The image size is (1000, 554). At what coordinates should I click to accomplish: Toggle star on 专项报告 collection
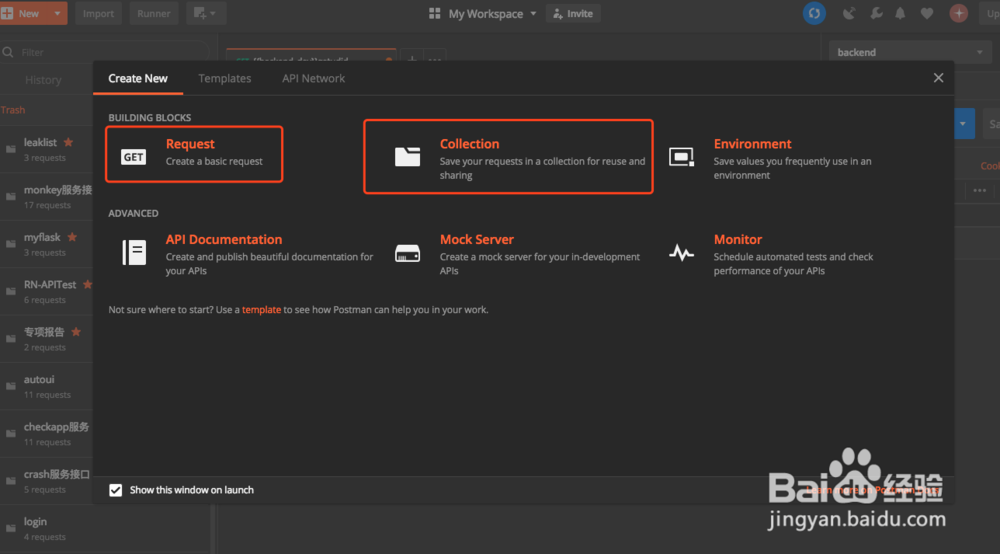[x=76, y=332]
